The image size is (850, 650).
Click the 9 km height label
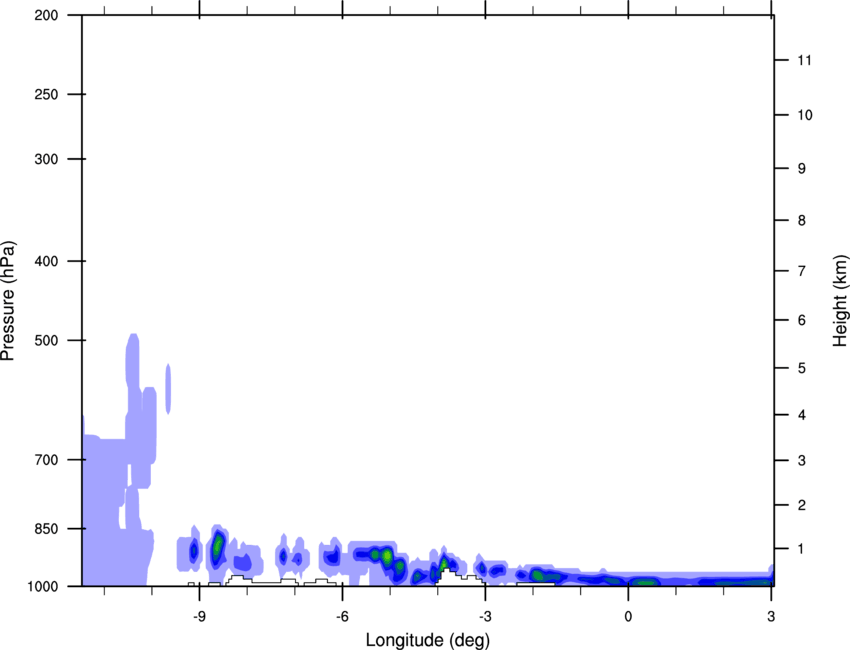[802, 169]
